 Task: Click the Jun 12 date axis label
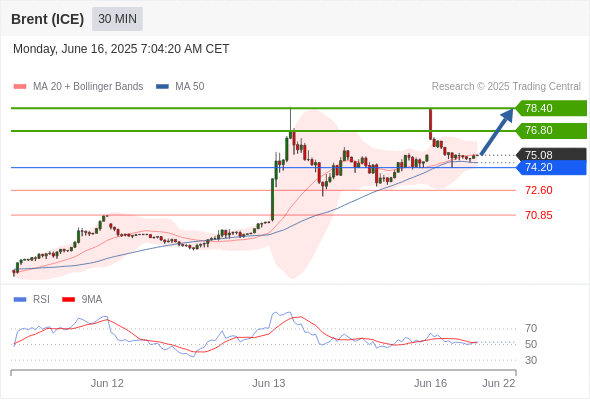point(107,383)
